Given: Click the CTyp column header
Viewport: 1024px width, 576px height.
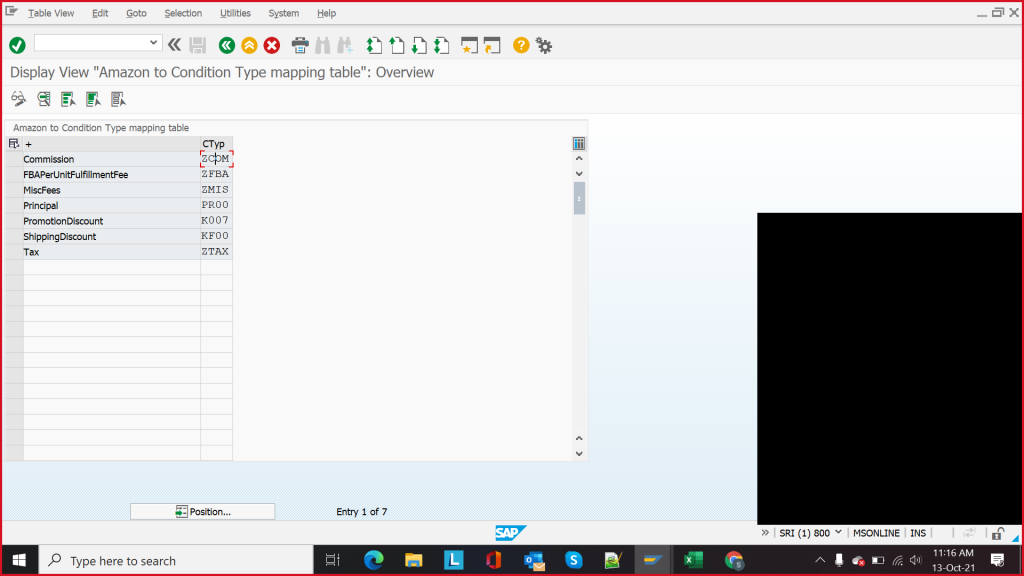Looking at the screenshot, I should [x=215, y=144].
